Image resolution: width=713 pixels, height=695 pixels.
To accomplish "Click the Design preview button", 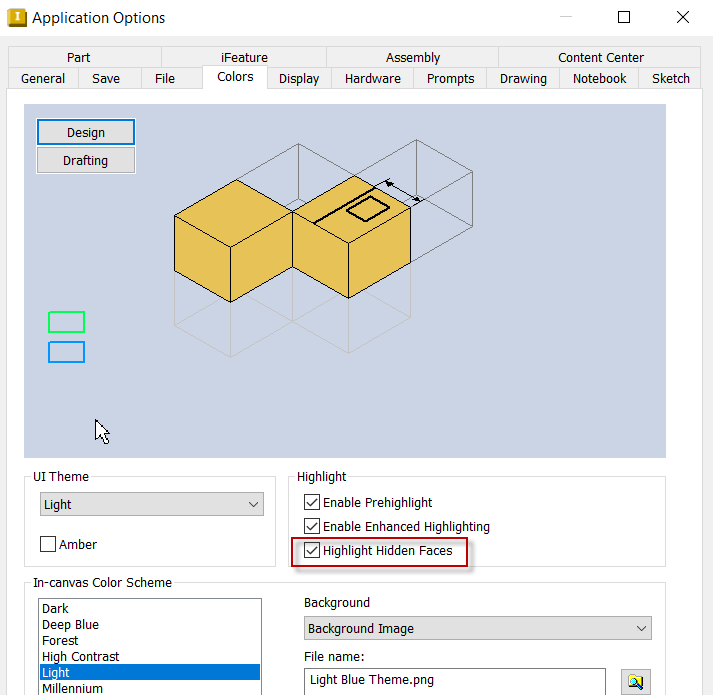I will [x=86, y=132].
